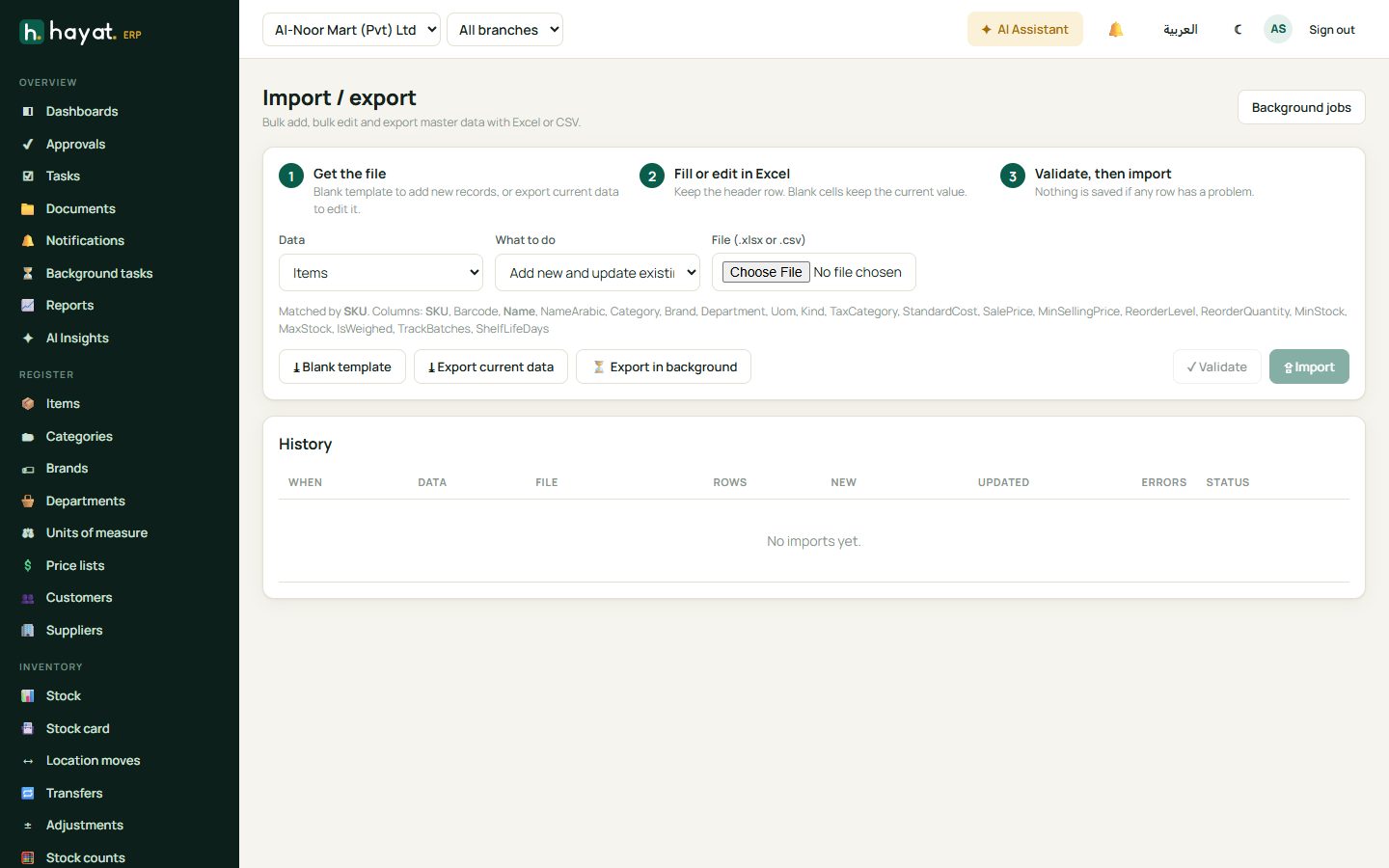This screenshot has height=868, width=1389.
Task: Click Export current data
Action: [491, 366]
